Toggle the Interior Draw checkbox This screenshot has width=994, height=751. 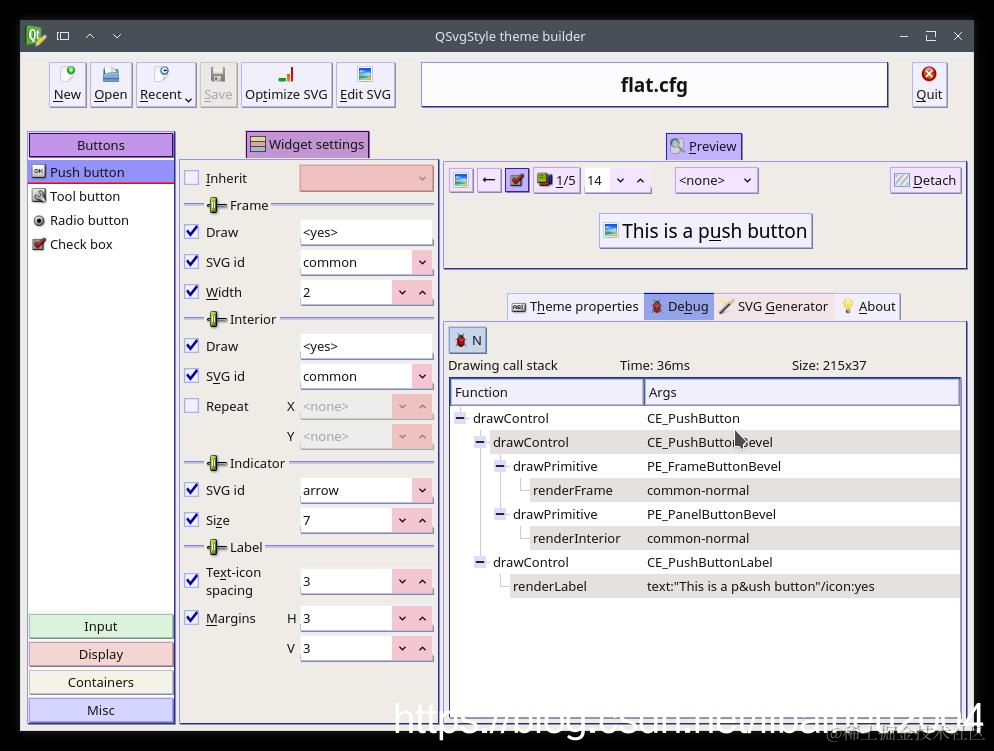191,345
